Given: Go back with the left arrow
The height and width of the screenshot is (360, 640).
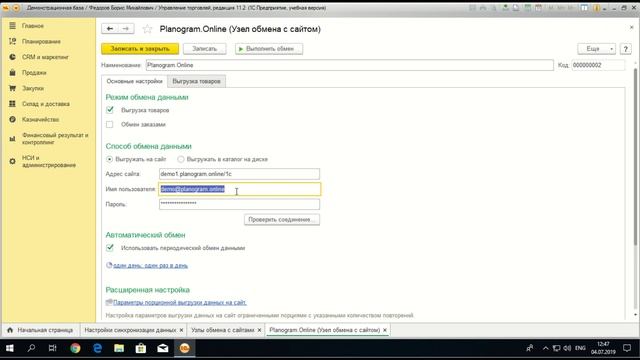Looking at the screenshot, I should click(109, 29).
